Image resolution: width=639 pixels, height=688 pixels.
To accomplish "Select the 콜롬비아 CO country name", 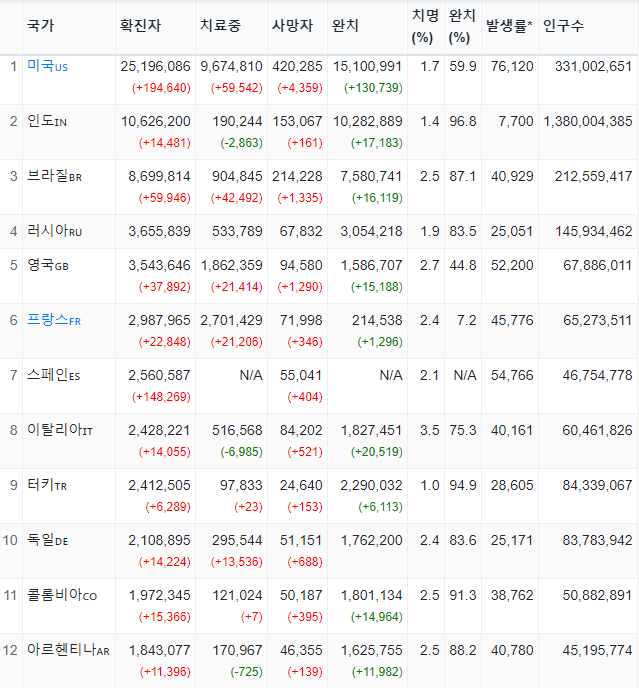I will pos(62,595).
